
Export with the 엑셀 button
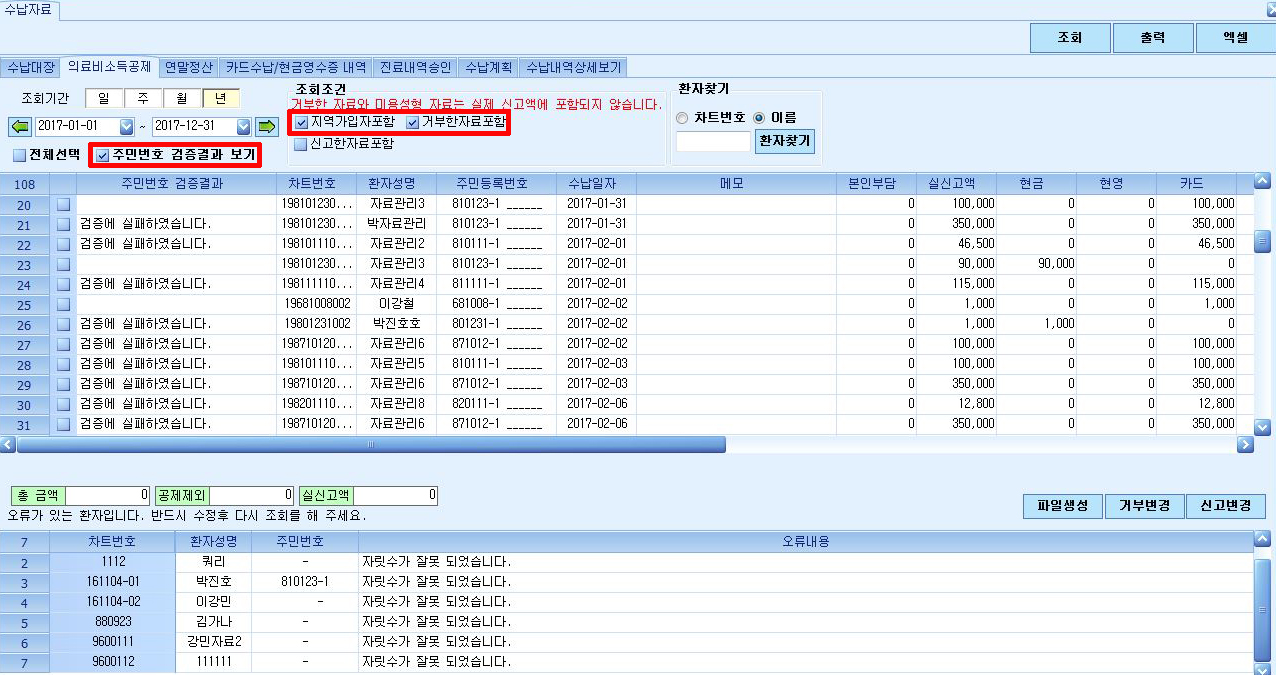(1236, 38)
